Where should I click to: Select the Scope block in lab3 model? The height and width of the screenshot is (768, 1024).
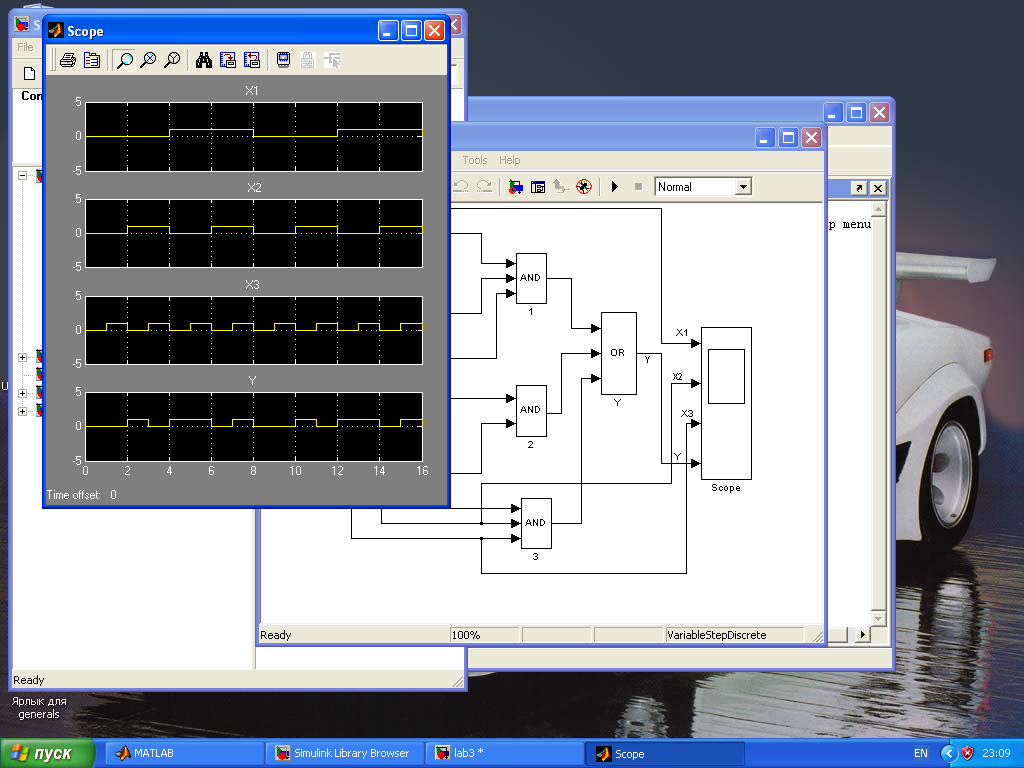click(x=726, y=404)
